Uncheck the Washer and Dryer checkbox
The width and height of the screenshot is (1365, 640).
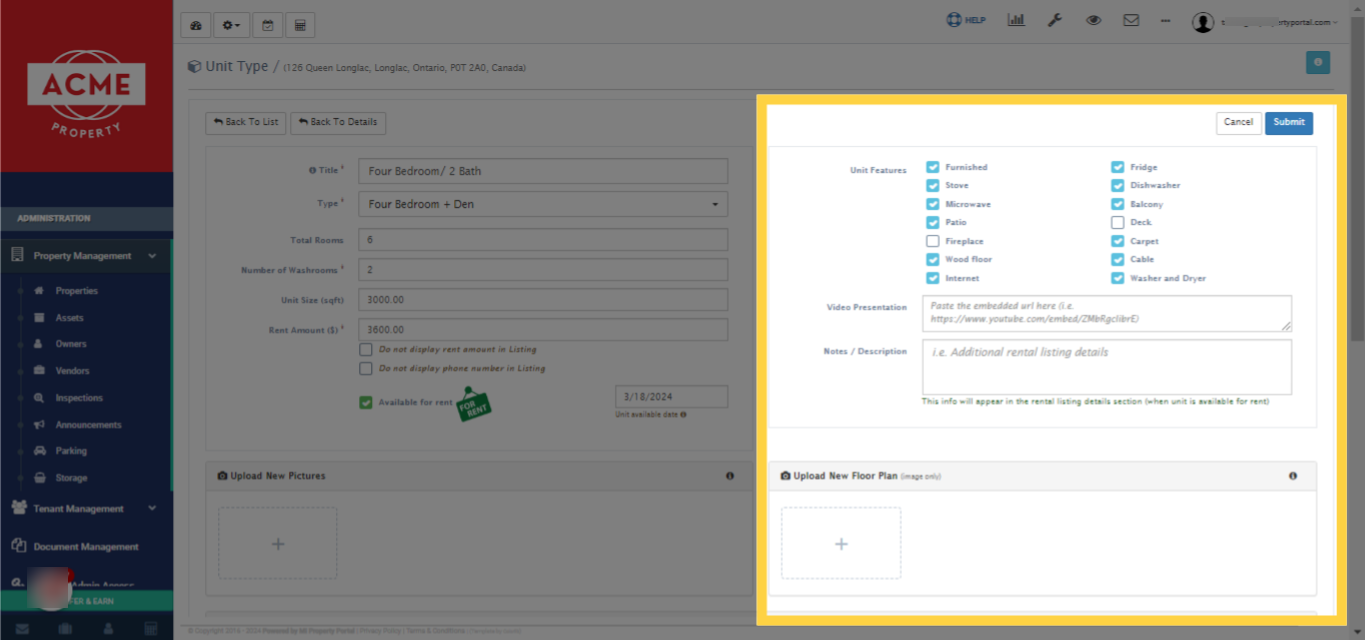coord(1117,278)
